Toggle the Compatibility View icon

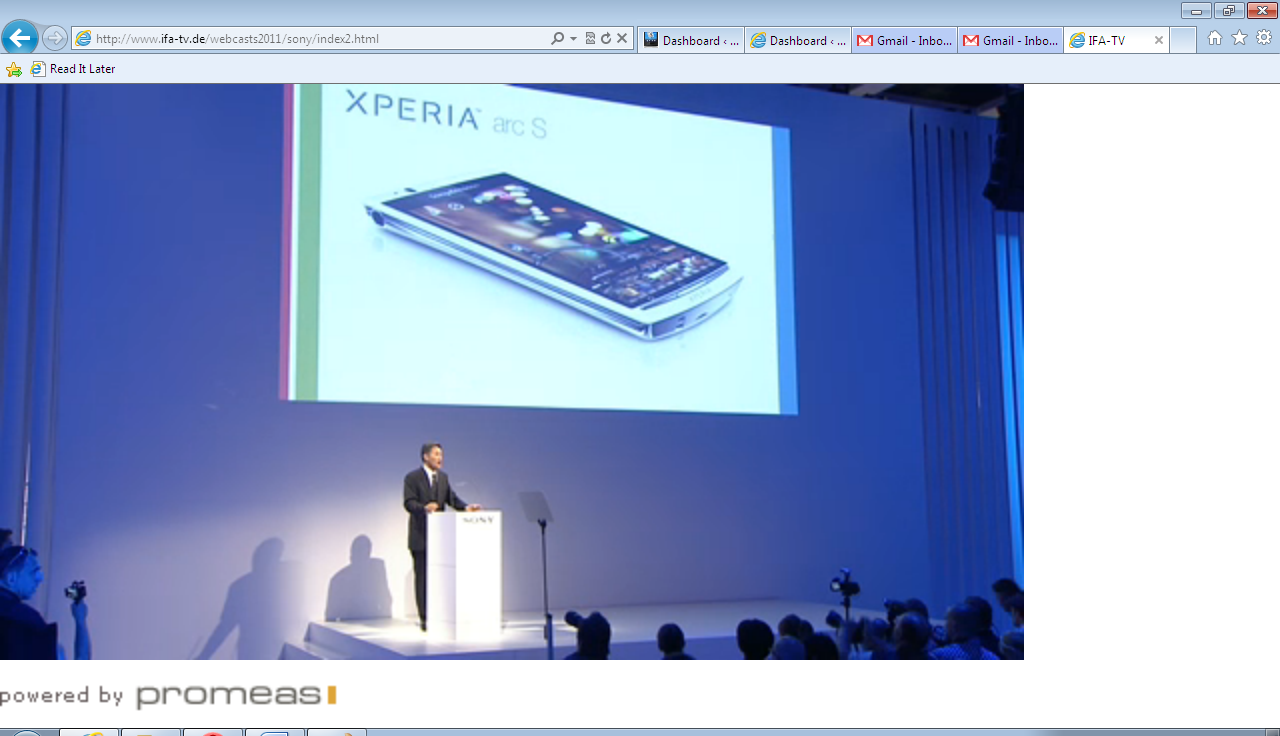tap(590, 39)
